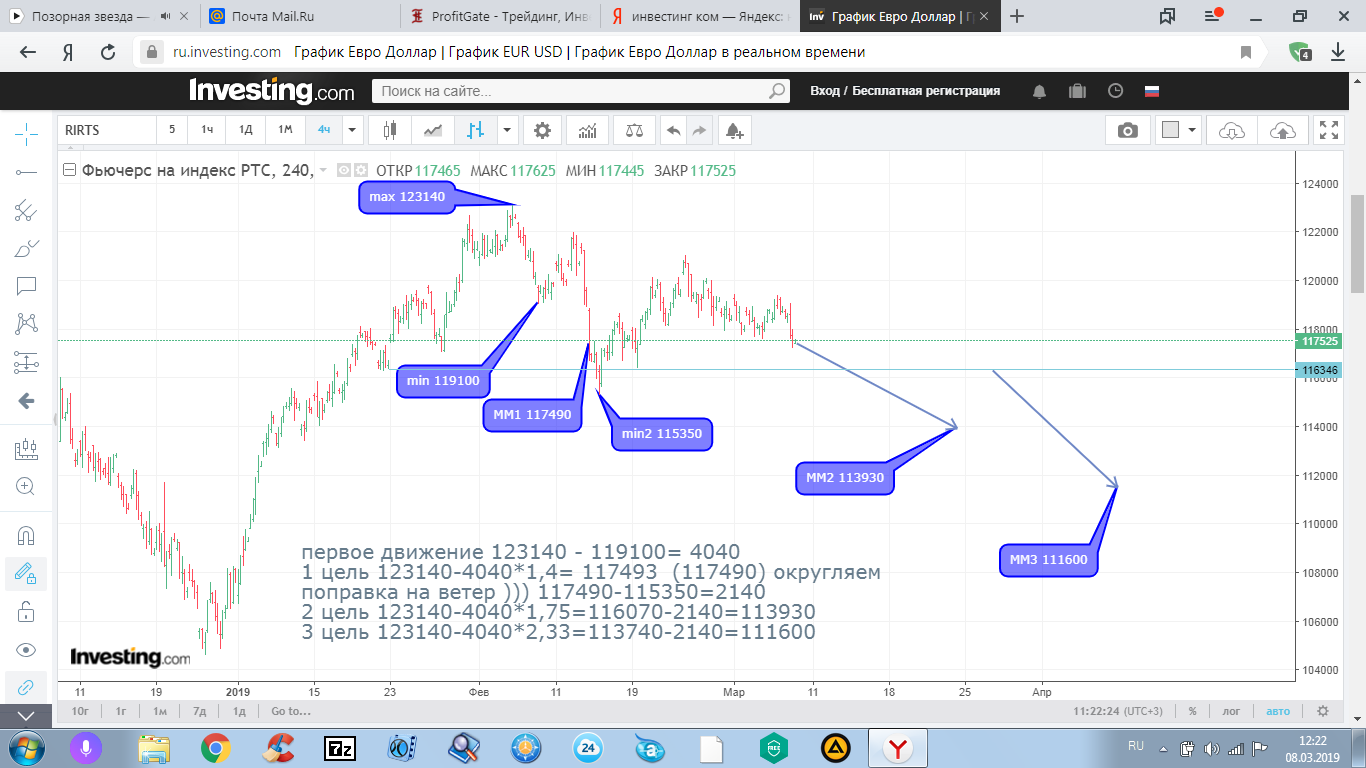Open the bottom-right chart properties gear
This screenshot has width=1366, height=768.
(1322, 711)
